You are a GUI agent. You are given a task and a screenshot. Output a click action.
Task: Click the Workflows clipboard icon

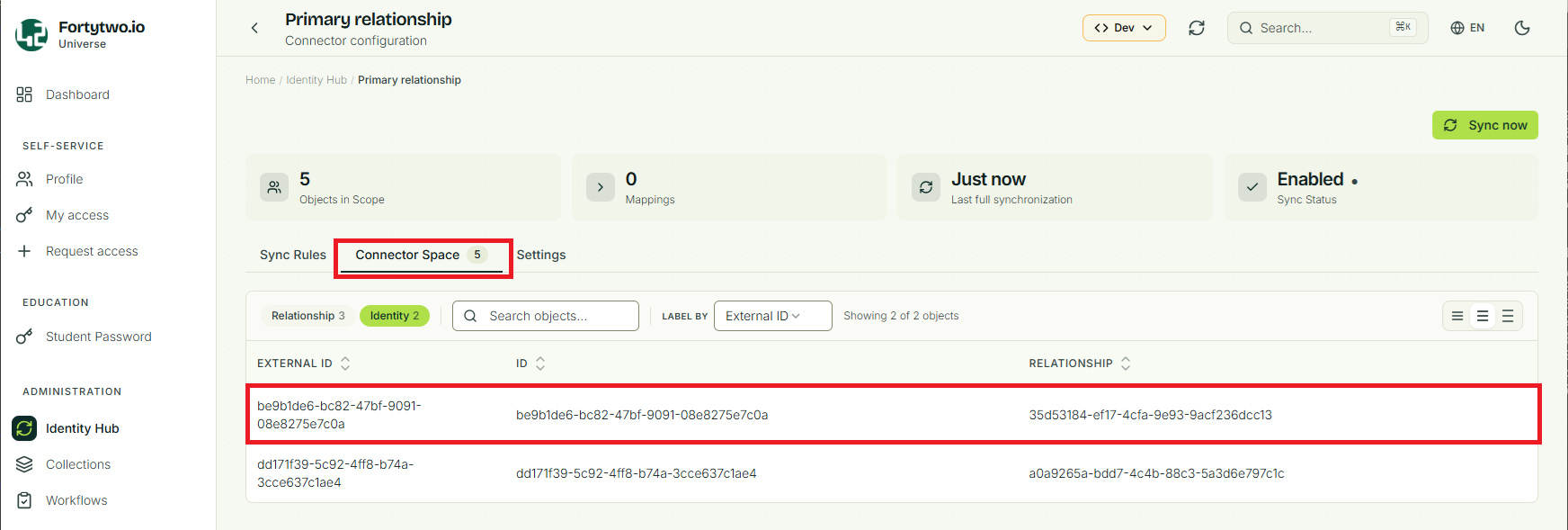point(24,500)
